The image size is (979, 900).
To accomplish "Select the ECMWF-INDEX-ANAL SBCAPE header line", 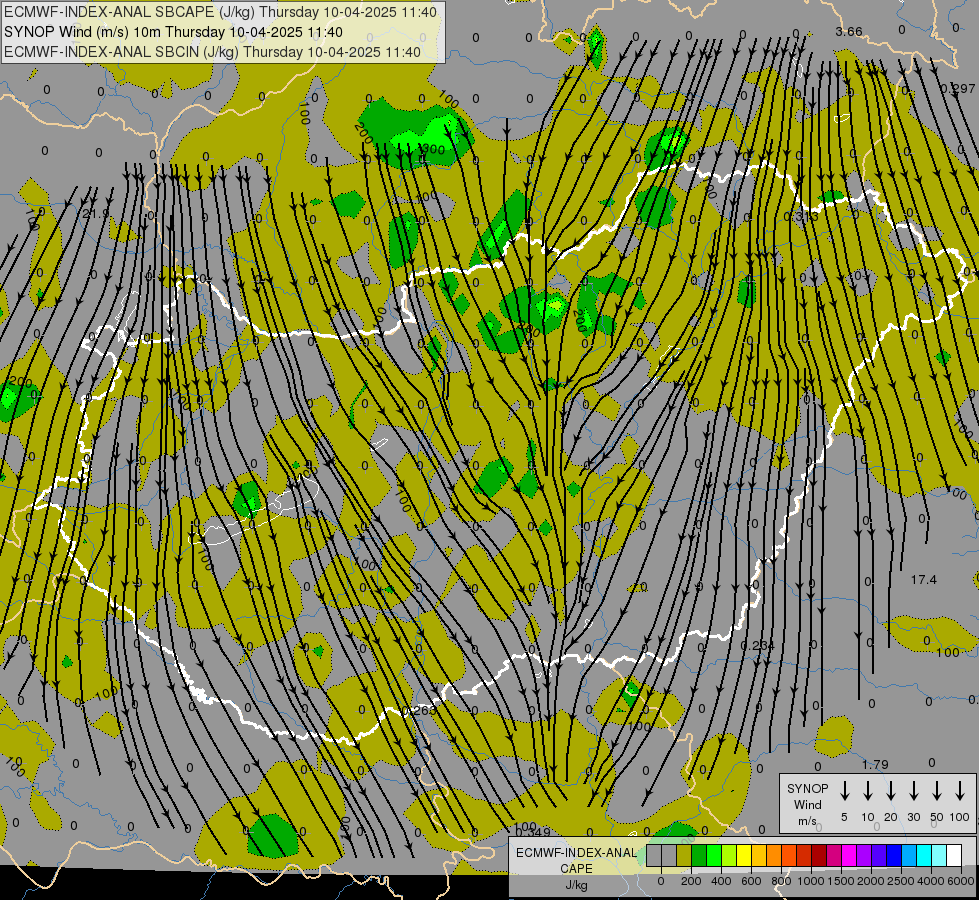I will pos(220,12).
